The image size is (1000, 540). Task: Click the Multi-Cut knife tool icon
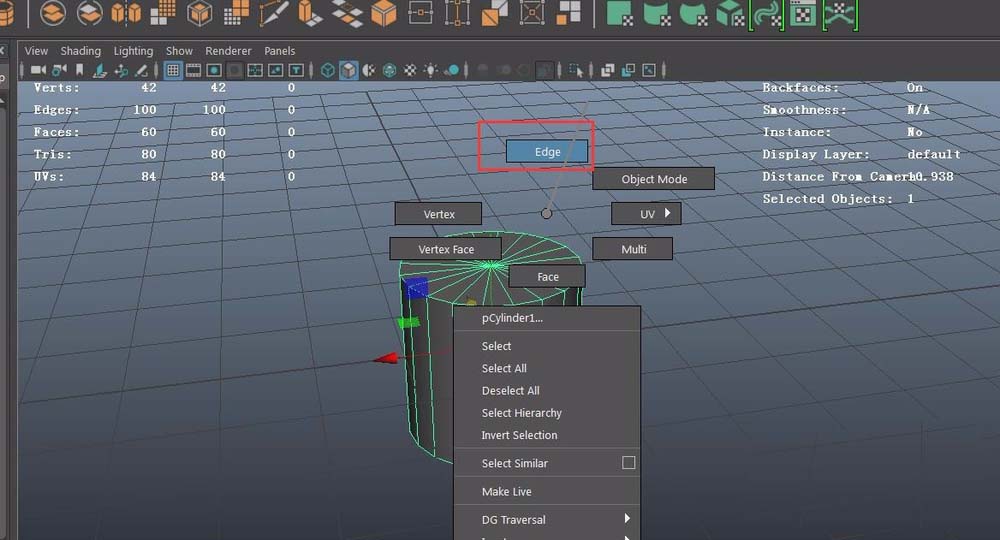tap(273, 13)
